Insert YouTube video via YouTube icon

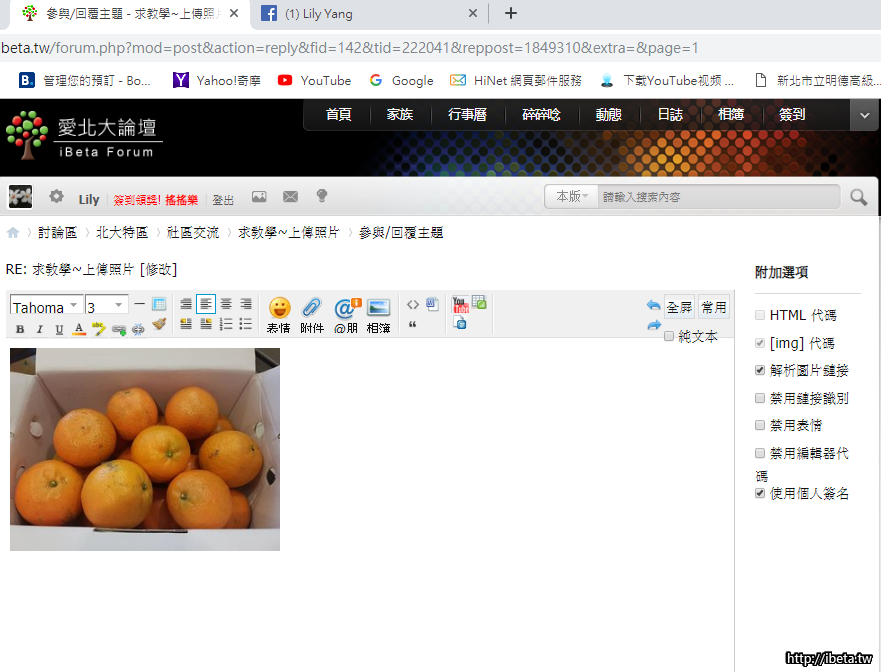click(x=460, y=304)
